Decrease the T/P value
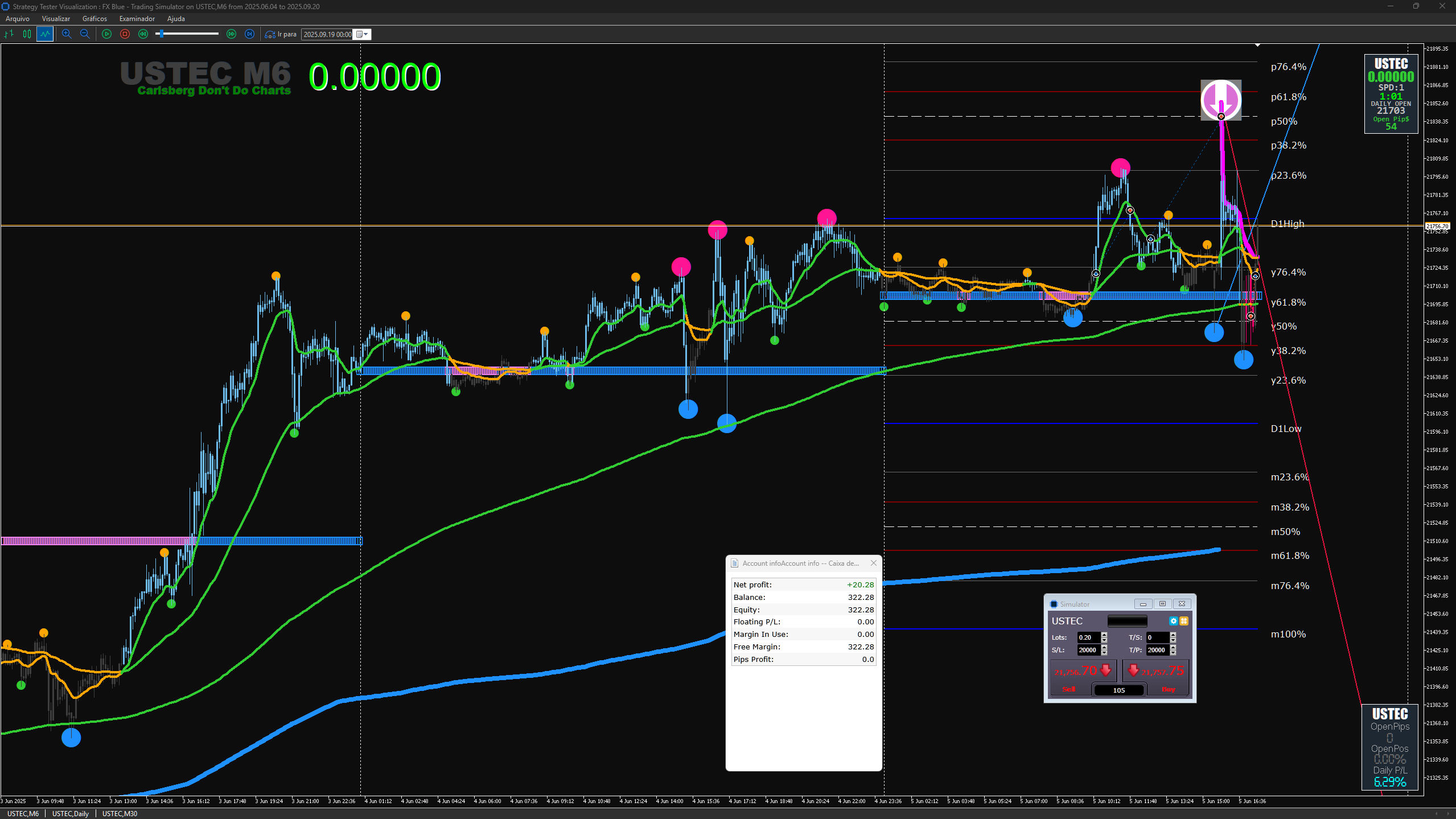 click(x=1173, y=653)
